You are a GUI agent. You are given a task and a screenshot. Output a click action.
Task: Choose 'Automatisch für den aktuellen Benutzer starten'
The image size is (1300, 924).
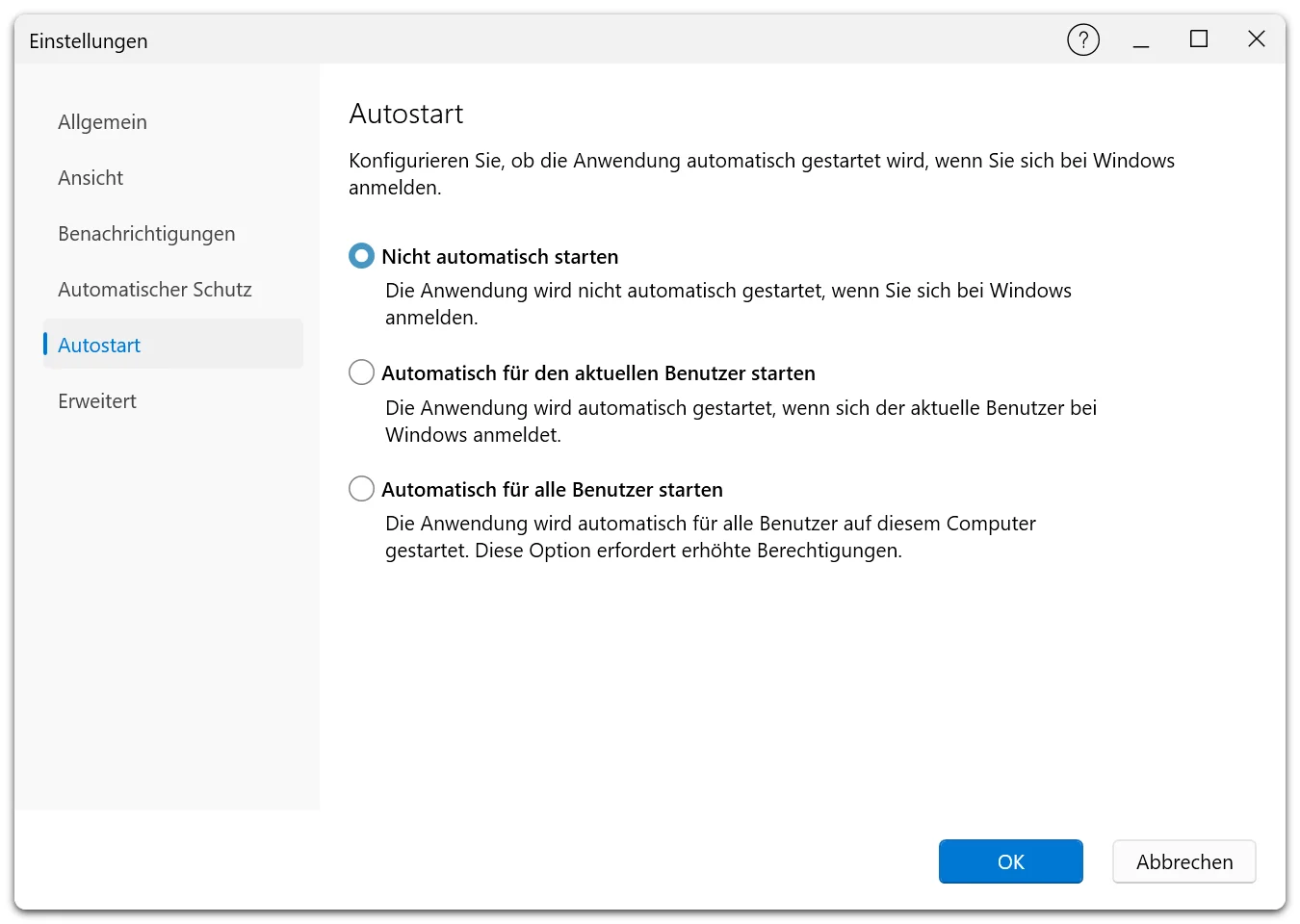[361, 372]
